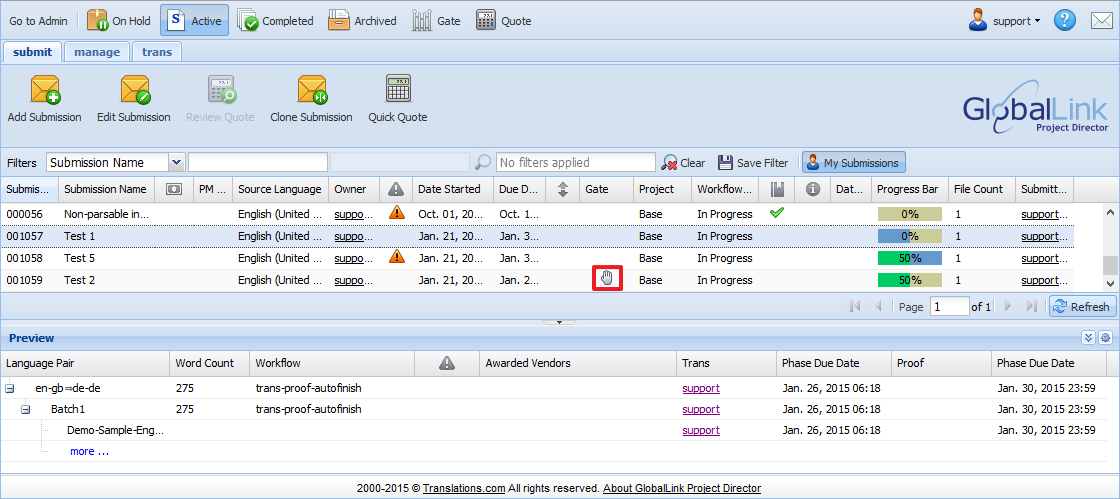This screenshot has height=499, width=1120.
Task: Sort by the gate icon column header
Action: [776, 189]
